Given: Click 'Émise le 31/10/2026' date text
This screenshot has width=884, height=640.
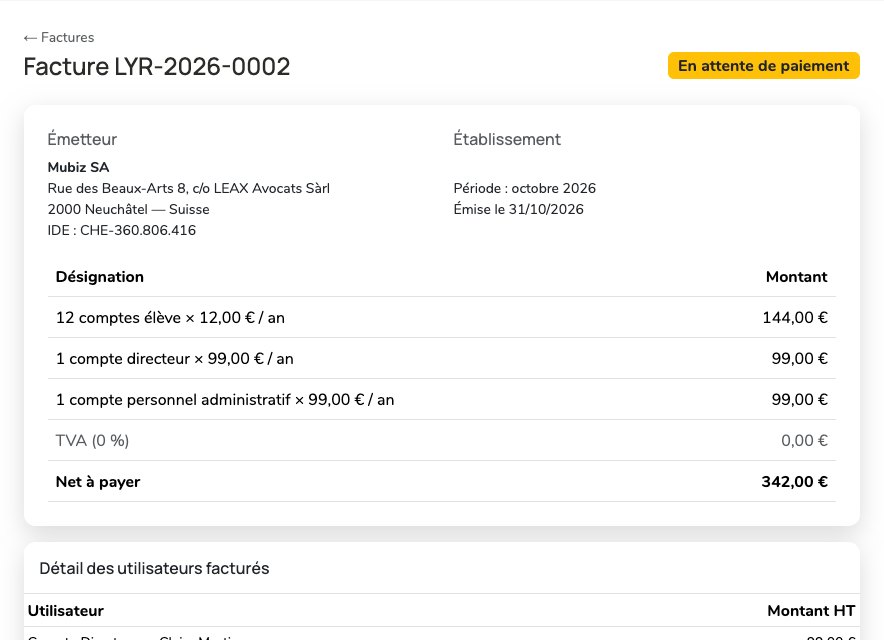Looking at the screenshot, I should (518, 209).
